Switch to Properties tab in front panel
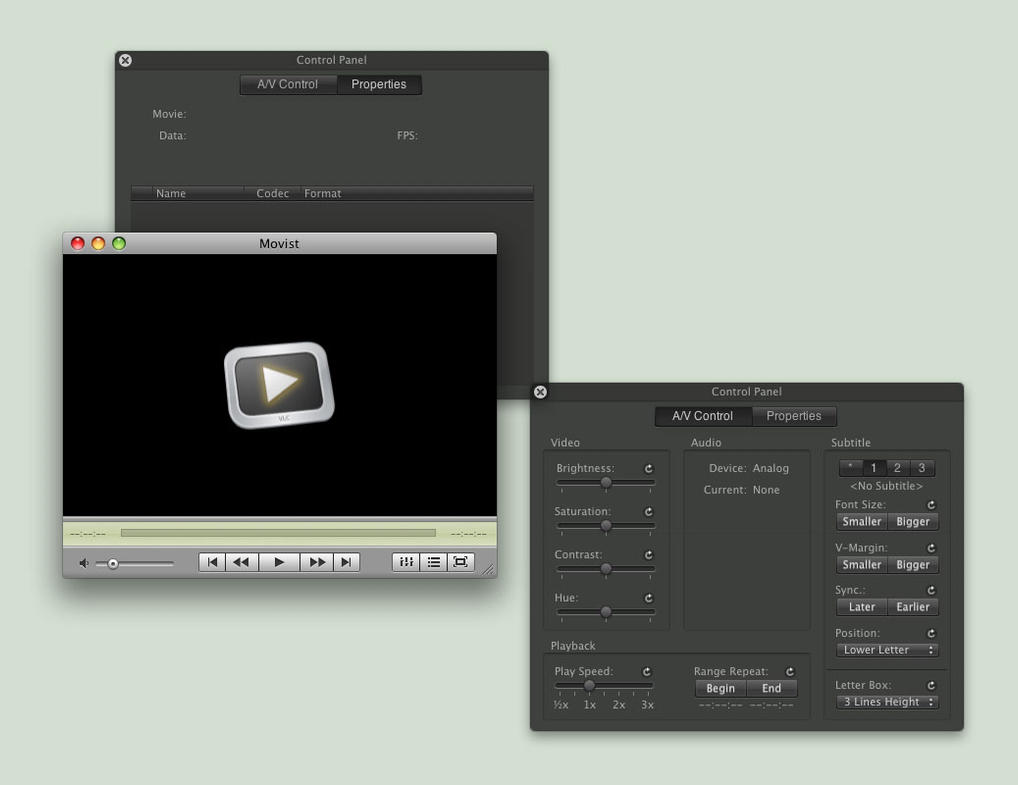The height and width of the screenshot is (785, 1018). [794, 416]
